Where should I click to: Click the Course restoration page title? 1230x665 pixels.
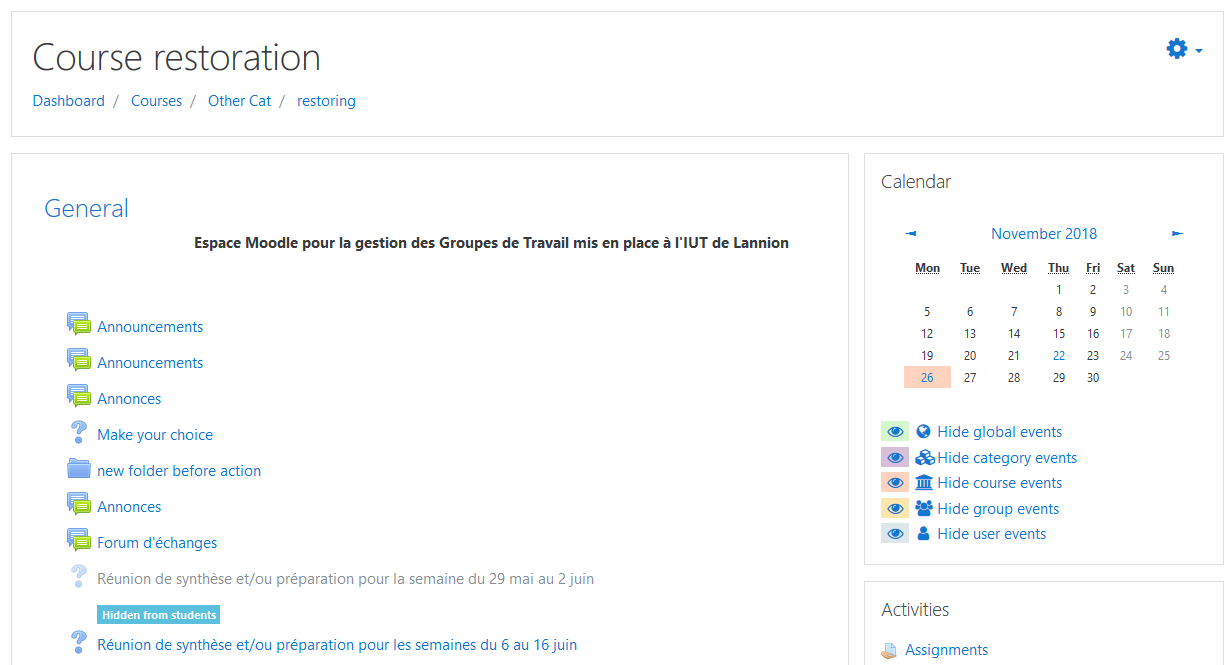177,58
